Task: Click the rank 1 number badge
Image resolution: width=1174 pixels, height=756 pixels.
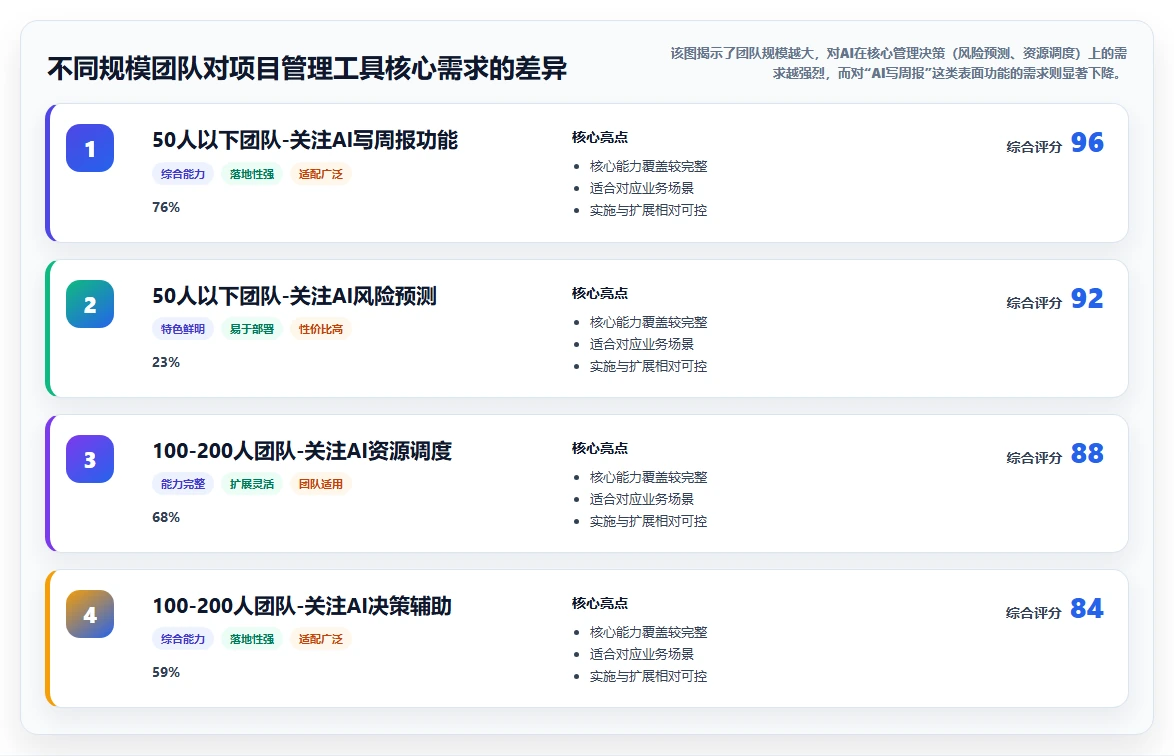Action: [90, 148]
